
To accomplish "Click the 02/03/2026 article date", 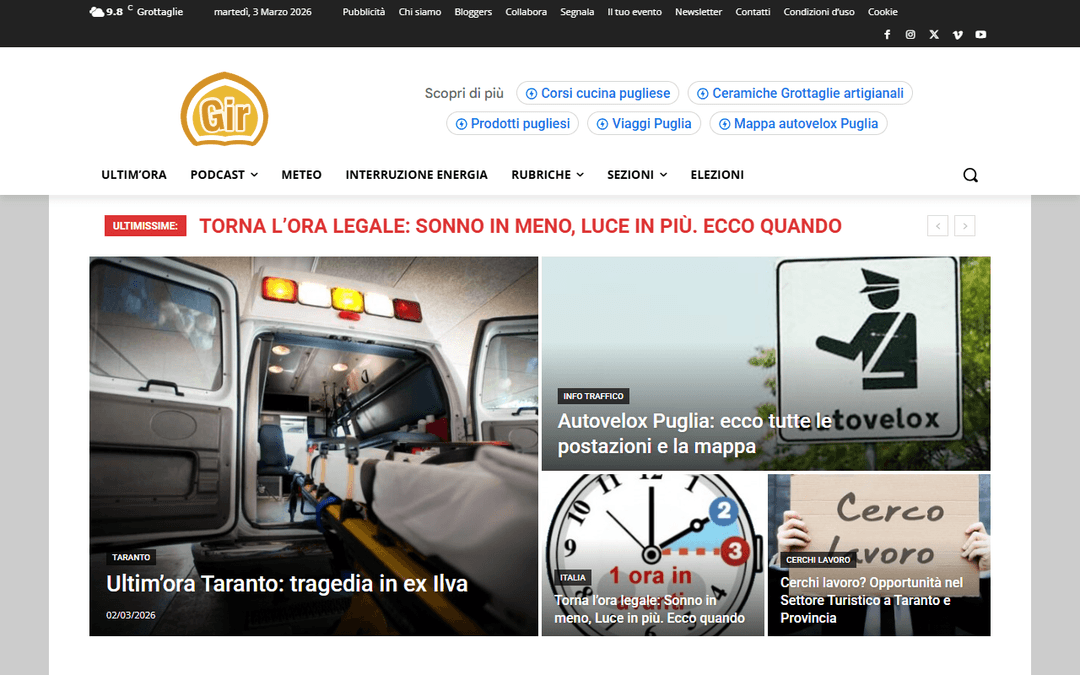I will point(131,615).
